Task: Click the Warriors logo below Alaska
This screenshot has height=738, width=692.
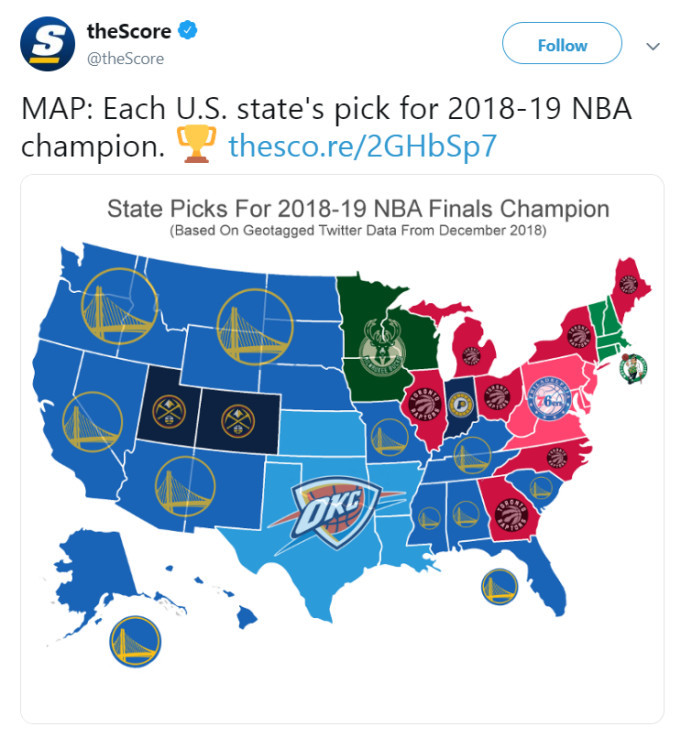Action: 135,641
